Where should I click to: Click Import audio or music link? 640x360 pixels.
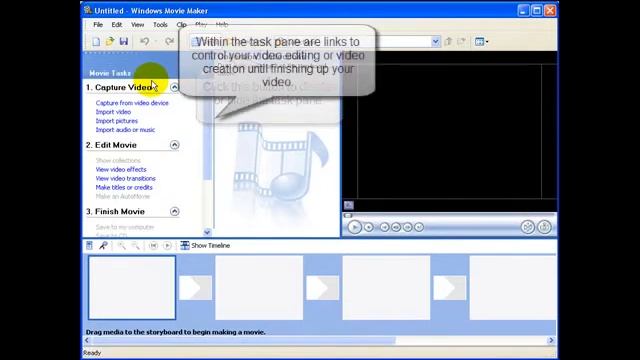click(x=125, y=130)
